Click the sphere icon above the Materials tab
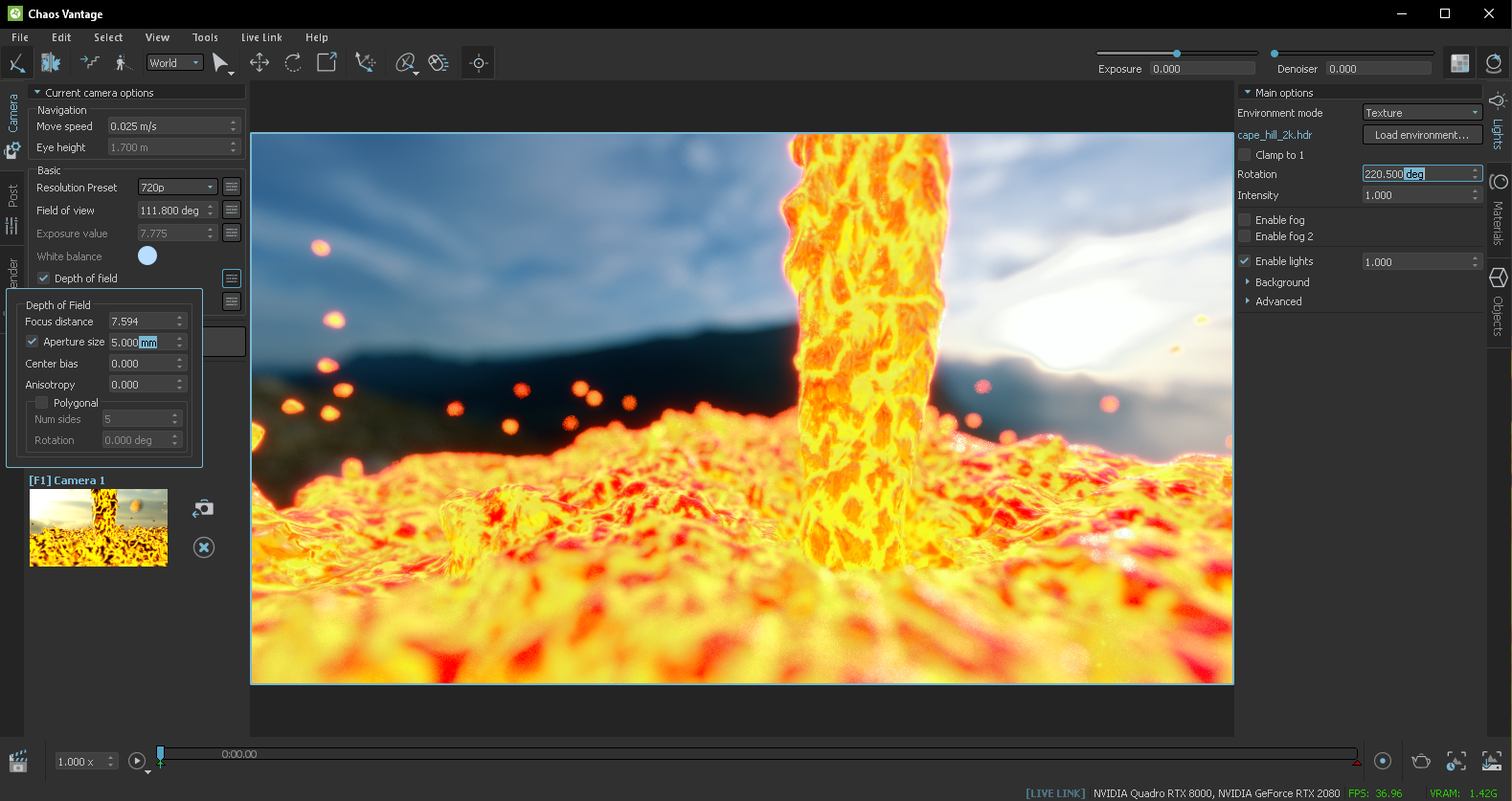 pyautogui.click(x=1499, y=182)
